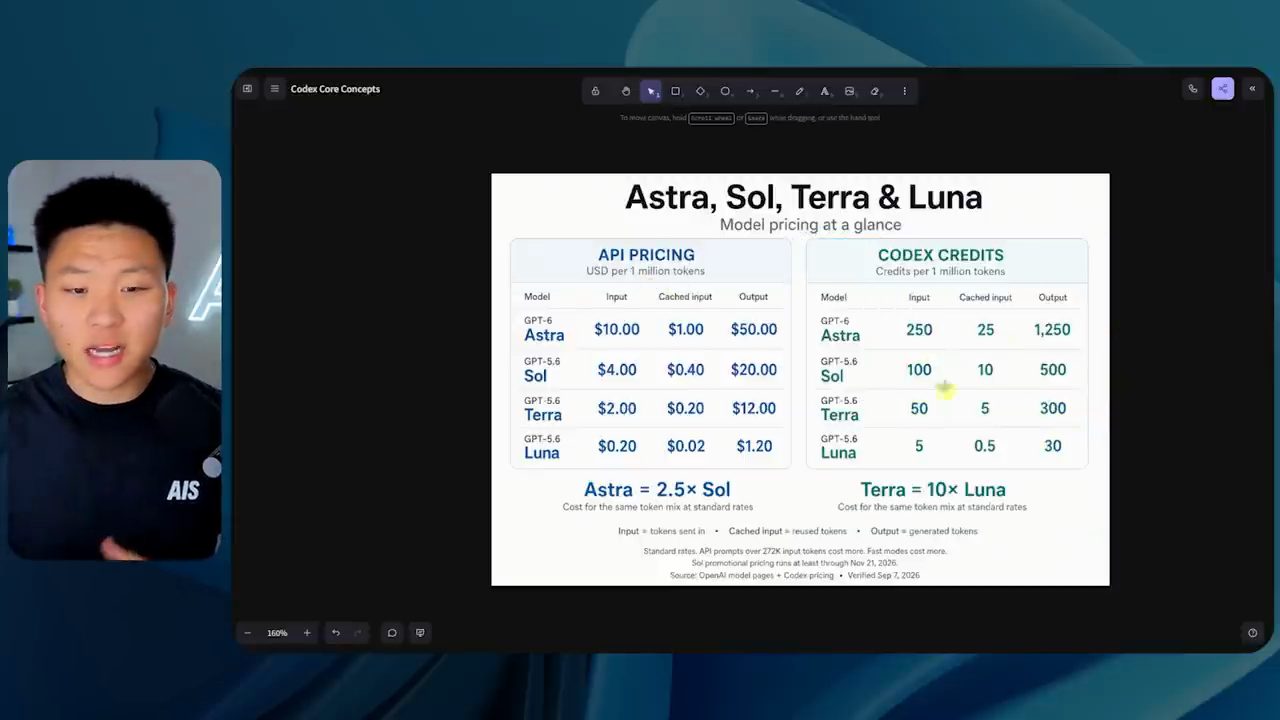Click the $50.00 Astra output price
This screenshot has height=720, width=1280.
pyautogui.click(x=754, y=329)
